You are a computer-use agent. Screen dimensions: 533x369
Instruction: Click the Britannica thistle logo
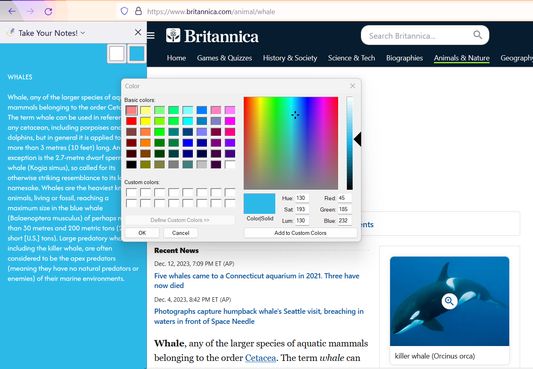[x=173, y=35]
